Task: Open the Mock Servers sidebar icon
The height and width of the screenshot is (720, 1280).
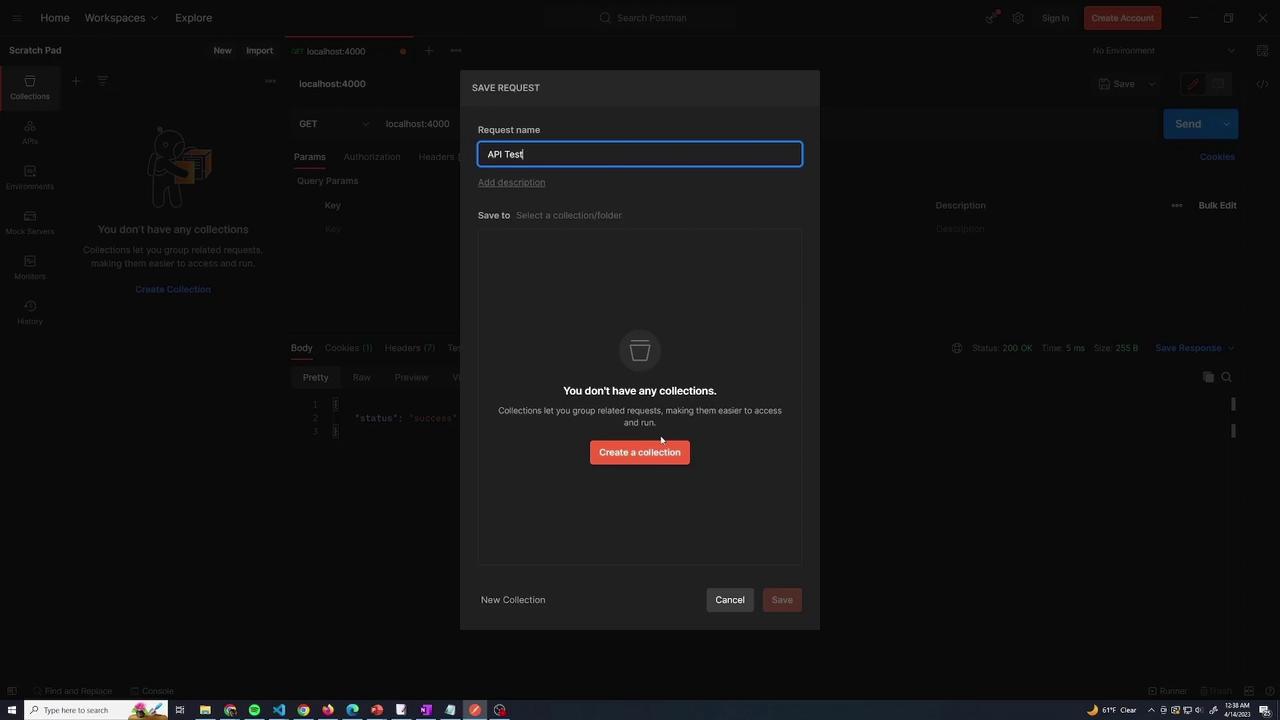Action: tap(29, 223)
